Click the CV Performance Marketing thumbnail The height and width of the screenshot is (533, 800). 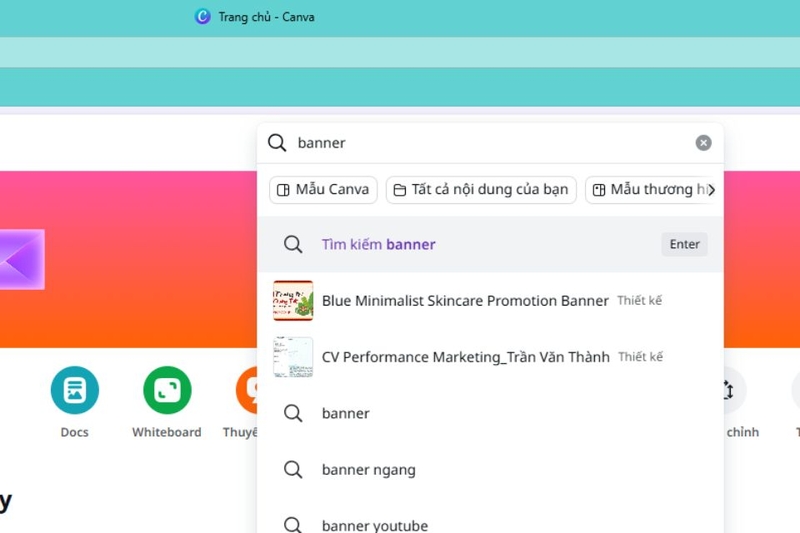click(293, 357)
